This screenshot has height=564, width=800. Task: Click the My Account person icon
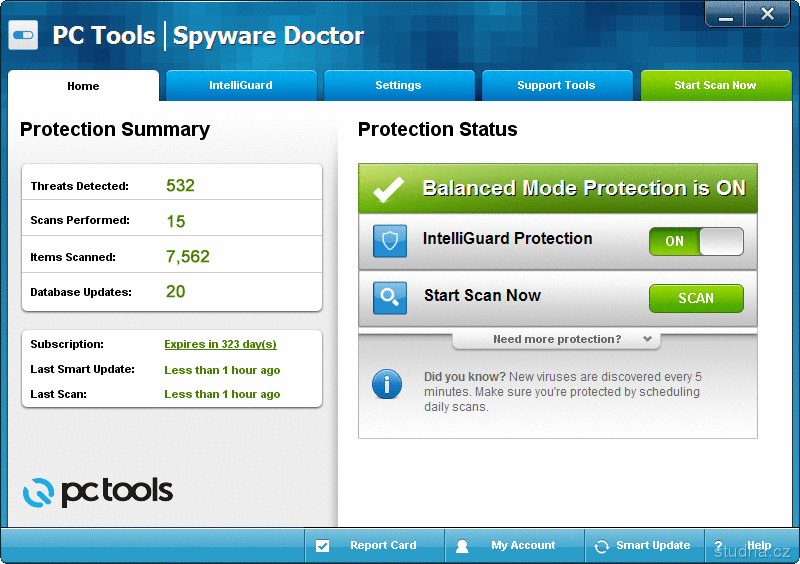[x=462, y=547]
